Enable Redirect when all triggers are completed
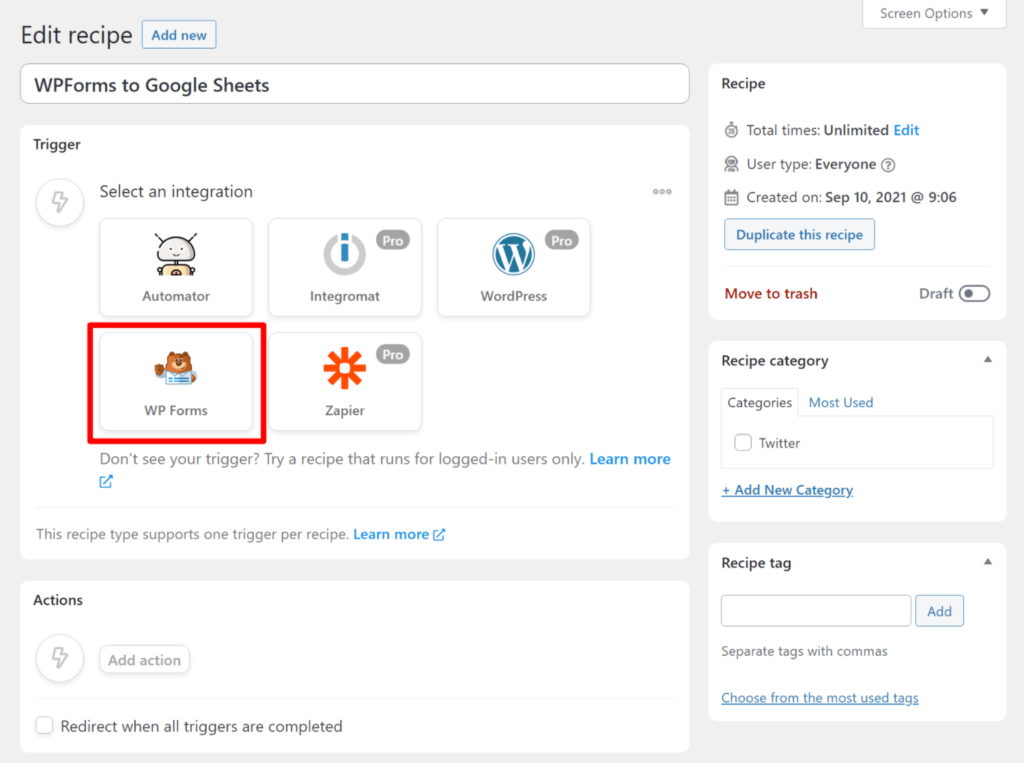 tap(44, 725)
